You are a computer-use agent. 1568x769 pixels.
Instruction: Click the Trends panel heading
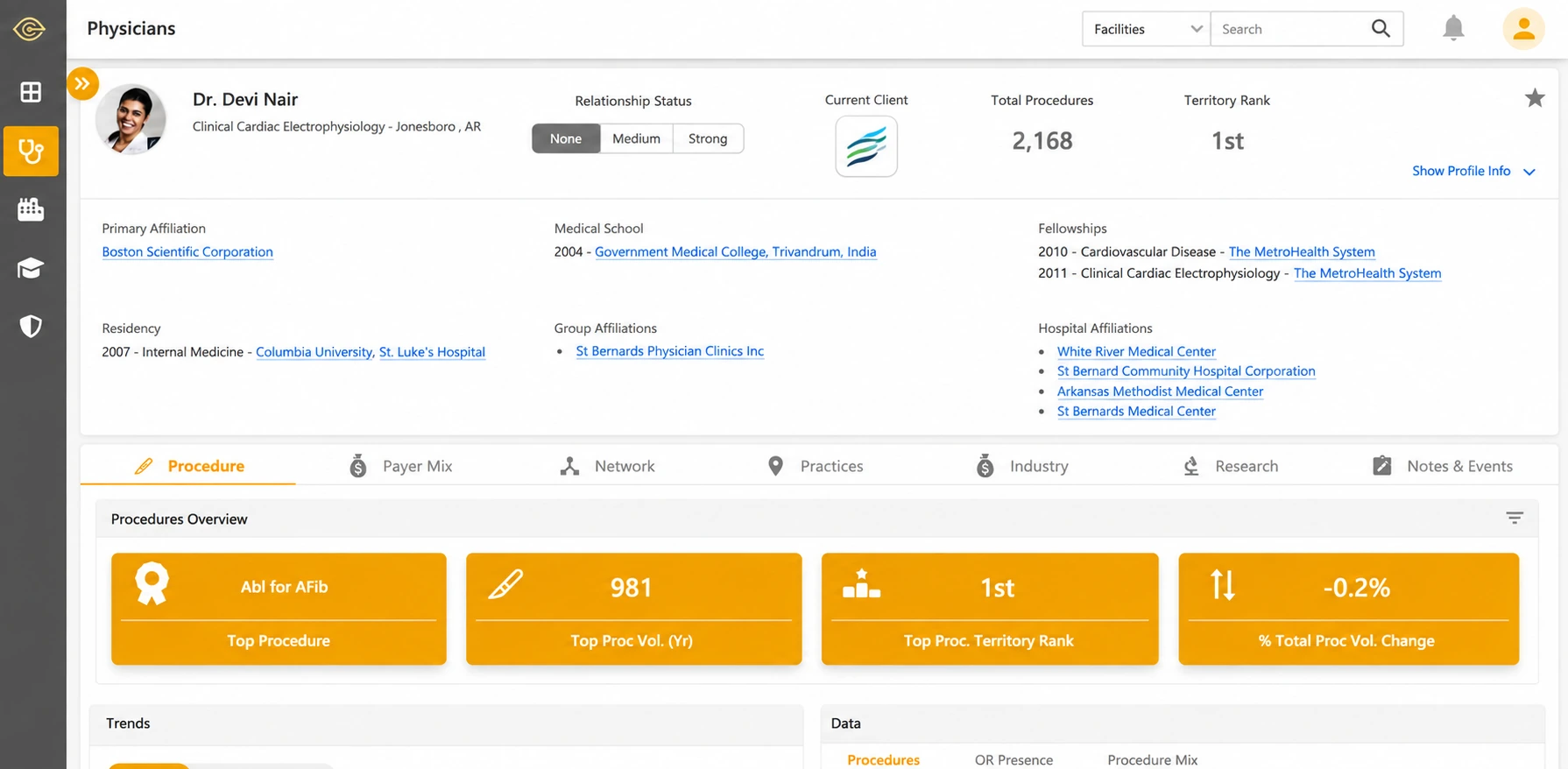click(128, 723)
